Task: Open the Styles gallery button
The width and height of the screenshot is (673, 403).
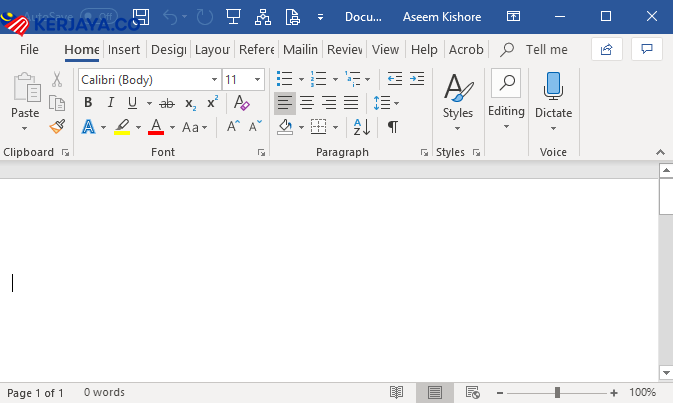Action: pyautogui.click(x=458, y=100)
